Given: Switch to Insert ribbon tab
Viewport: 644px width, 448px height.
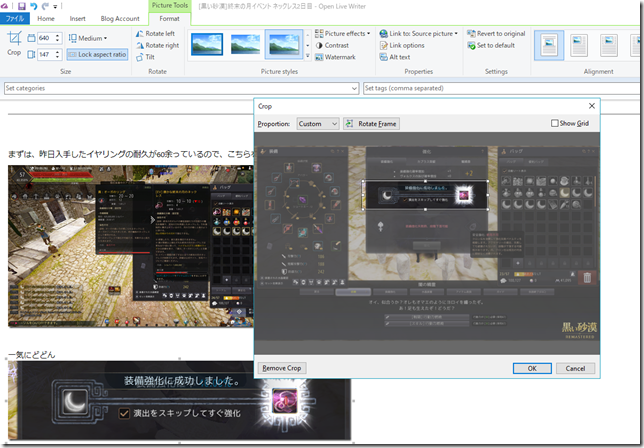Looking at the screenshot, I should [77, 18].
